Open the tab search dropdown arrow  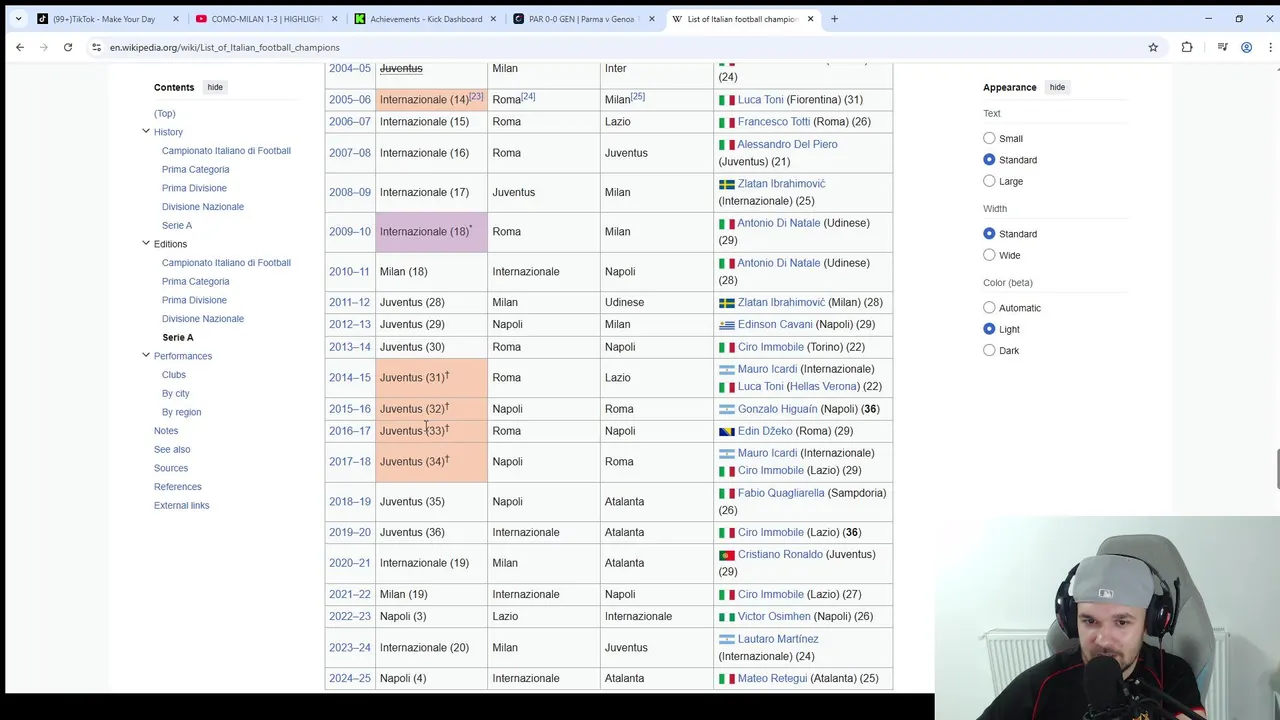tap(18, 19)
